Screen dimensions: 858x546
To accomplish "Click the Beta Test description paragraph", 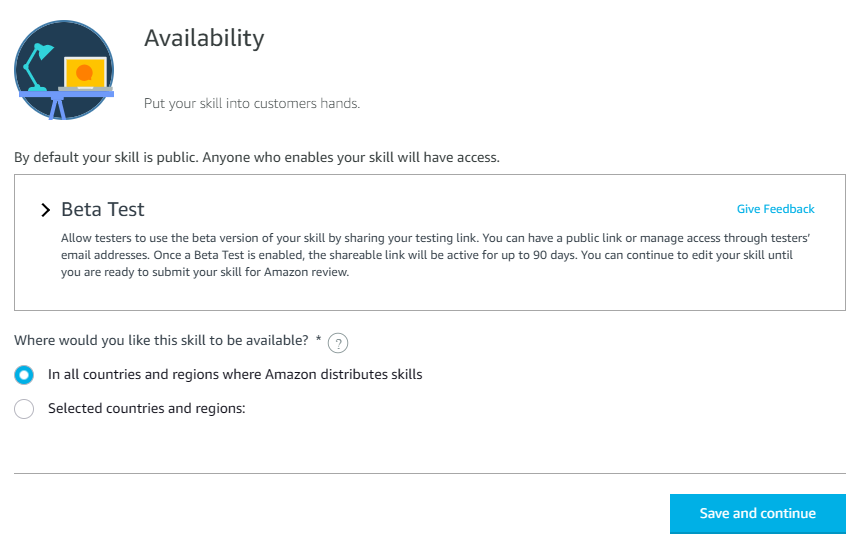I will [436, 255].
